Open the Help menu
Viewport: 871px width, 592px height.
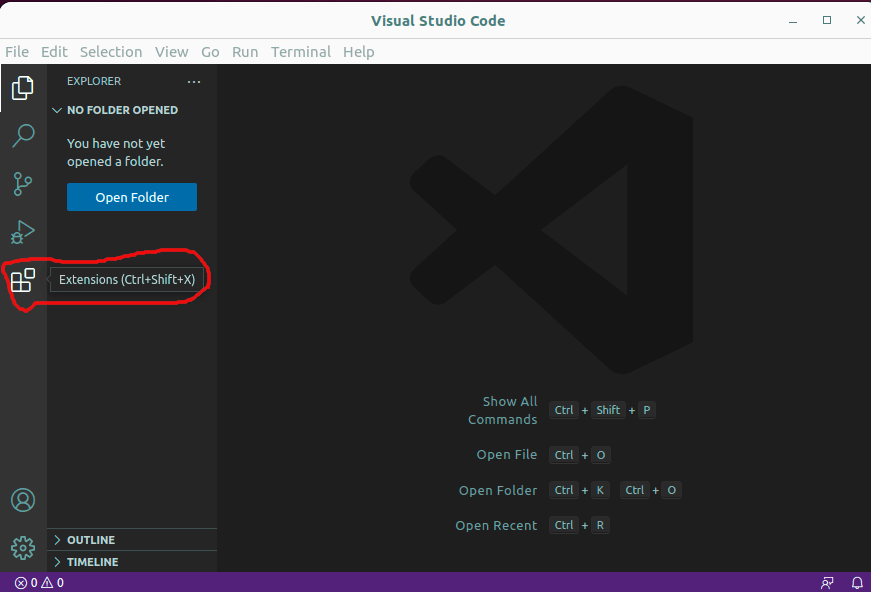359,51
